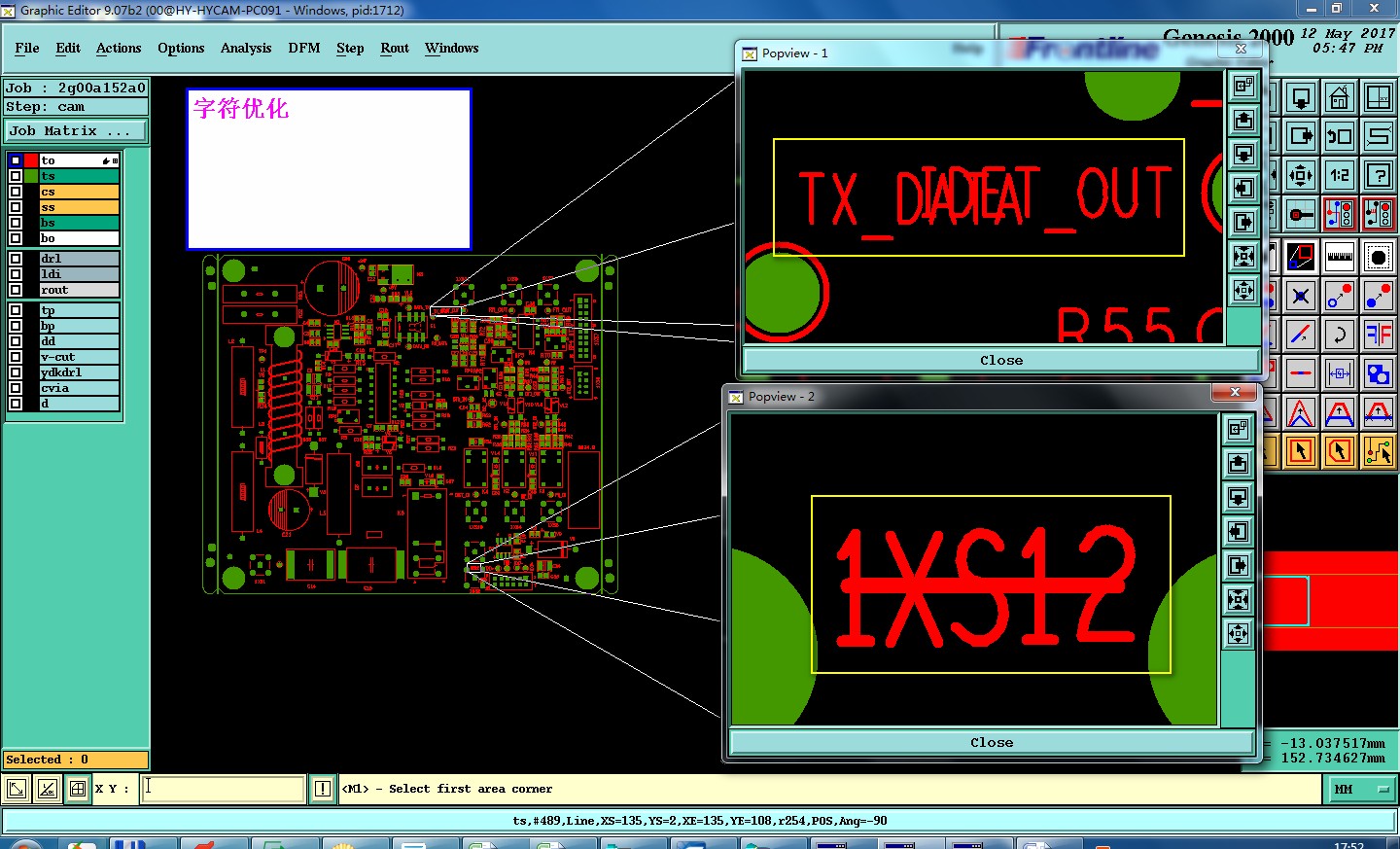Viewport: 1400px width, 849px height.
Task: Click the rightmost orange select-net arrow icon
Action: (1379, 450)
